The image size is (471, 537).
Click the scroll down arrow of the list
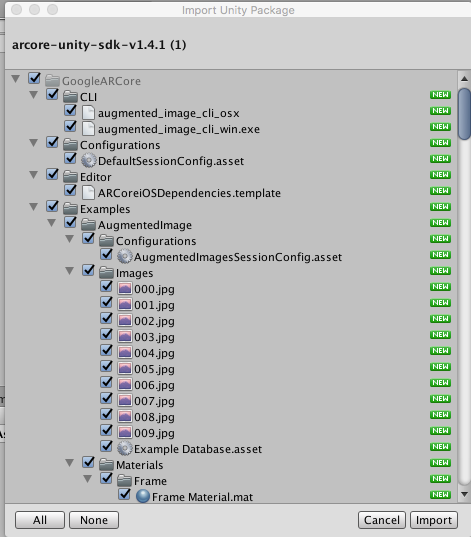tap(464, 494)
